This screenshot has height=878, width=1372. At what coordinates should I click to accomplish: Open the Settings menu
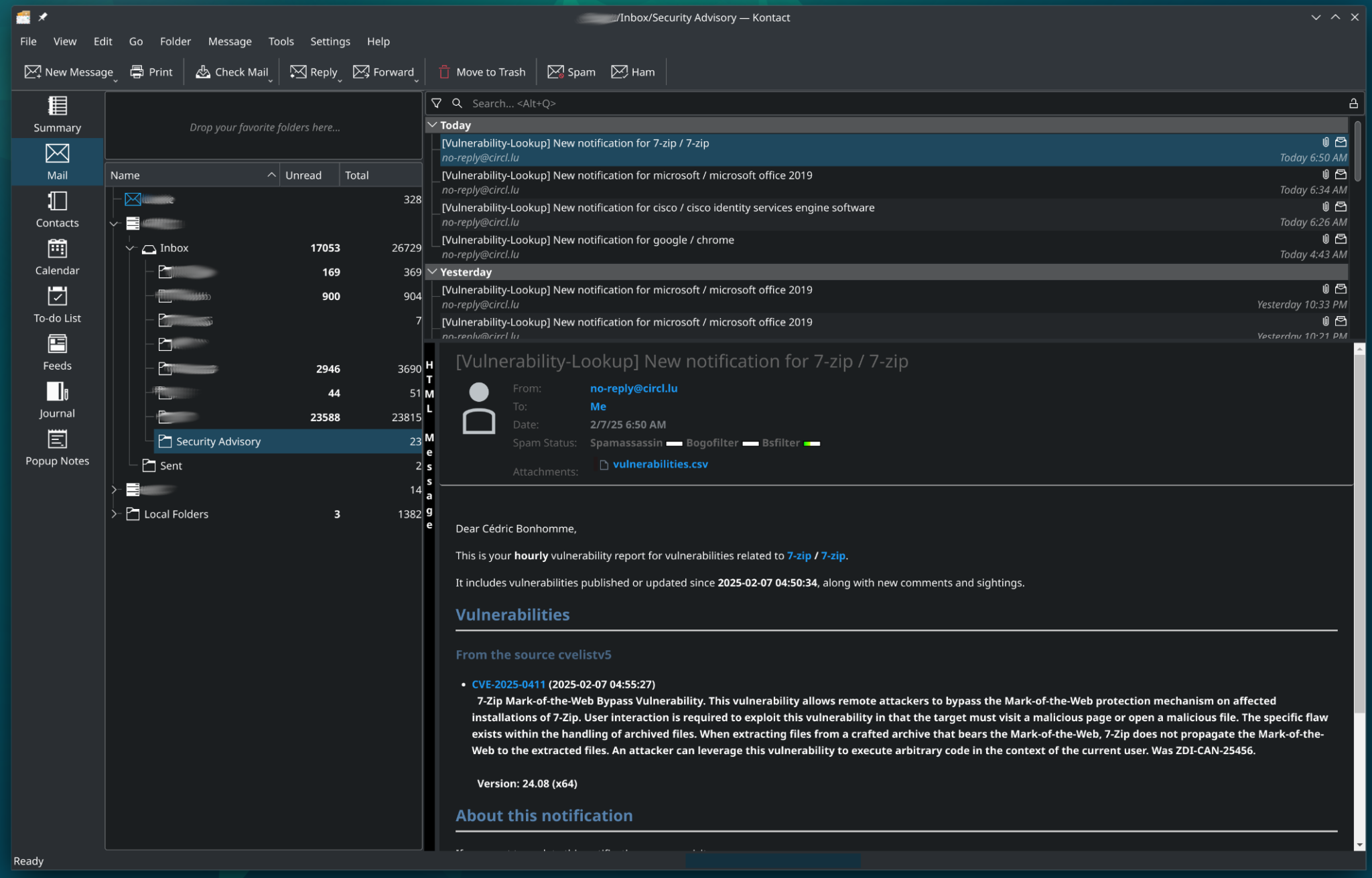tap(328, 41)
